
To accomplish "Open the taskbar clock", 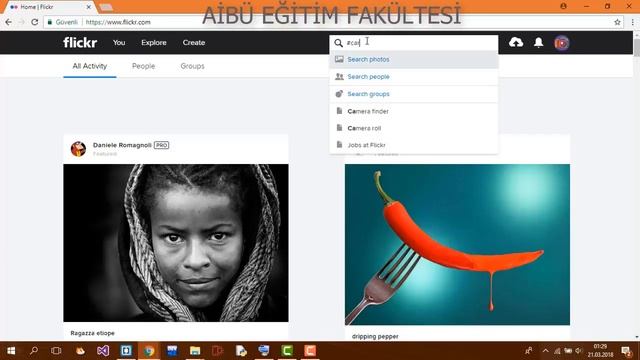I will [600, 351].
